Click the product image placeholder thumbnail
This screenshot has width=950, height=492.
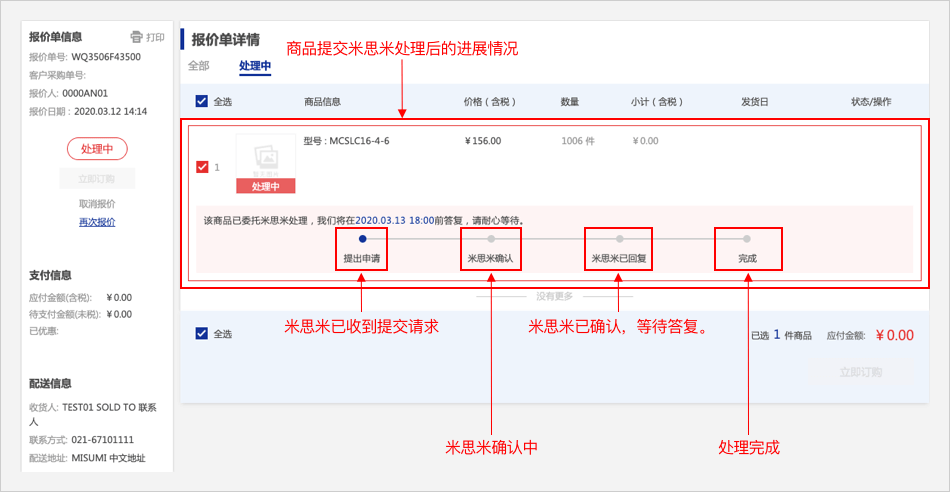(265, 157)
